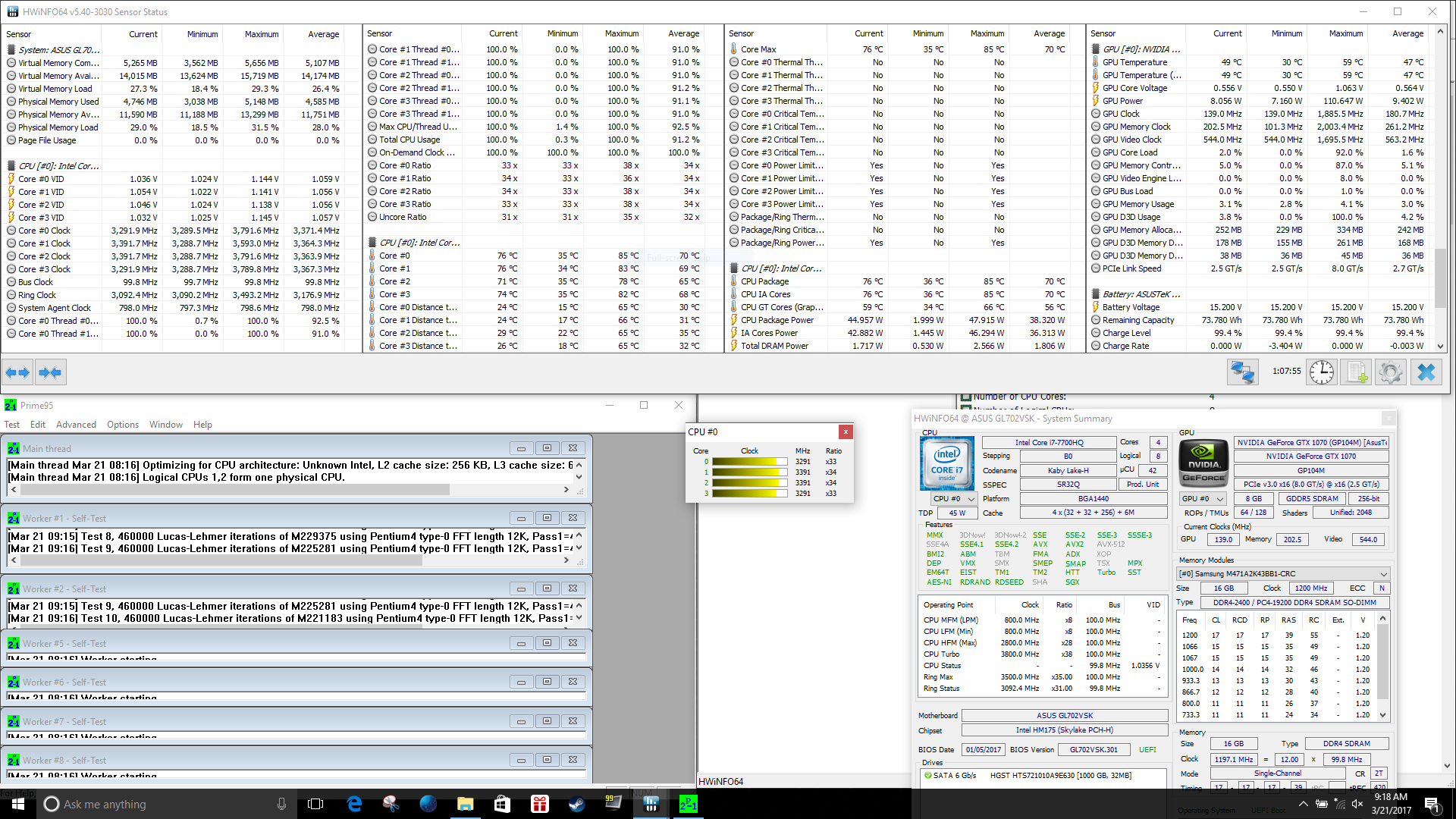Image resolution: width=1456 pixels, height=819 pixels.
Task: Open File Explorer in the taskbar
Action: (x=465, y=804)
